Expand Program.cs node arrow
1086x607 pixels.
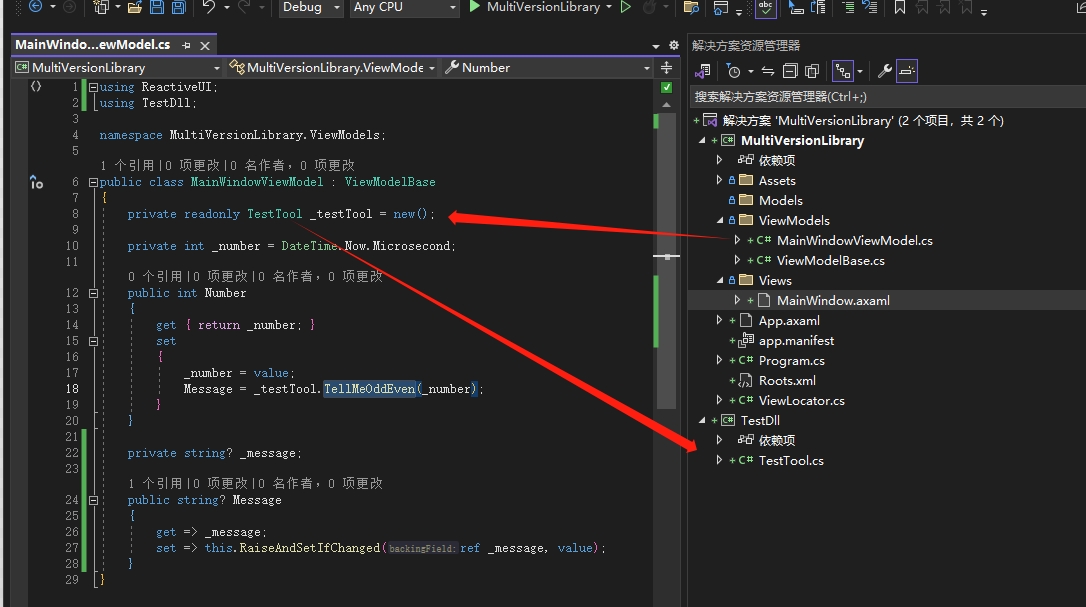719,360
